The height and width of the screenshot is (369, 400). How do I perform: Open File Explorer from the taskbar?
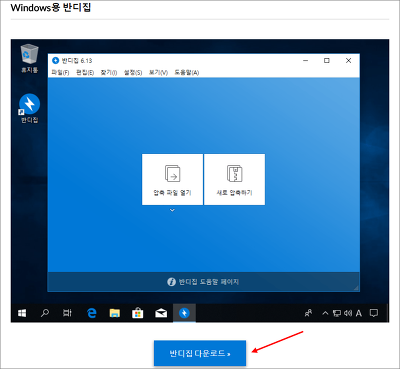pyautogui.click(x=115, y=313)
